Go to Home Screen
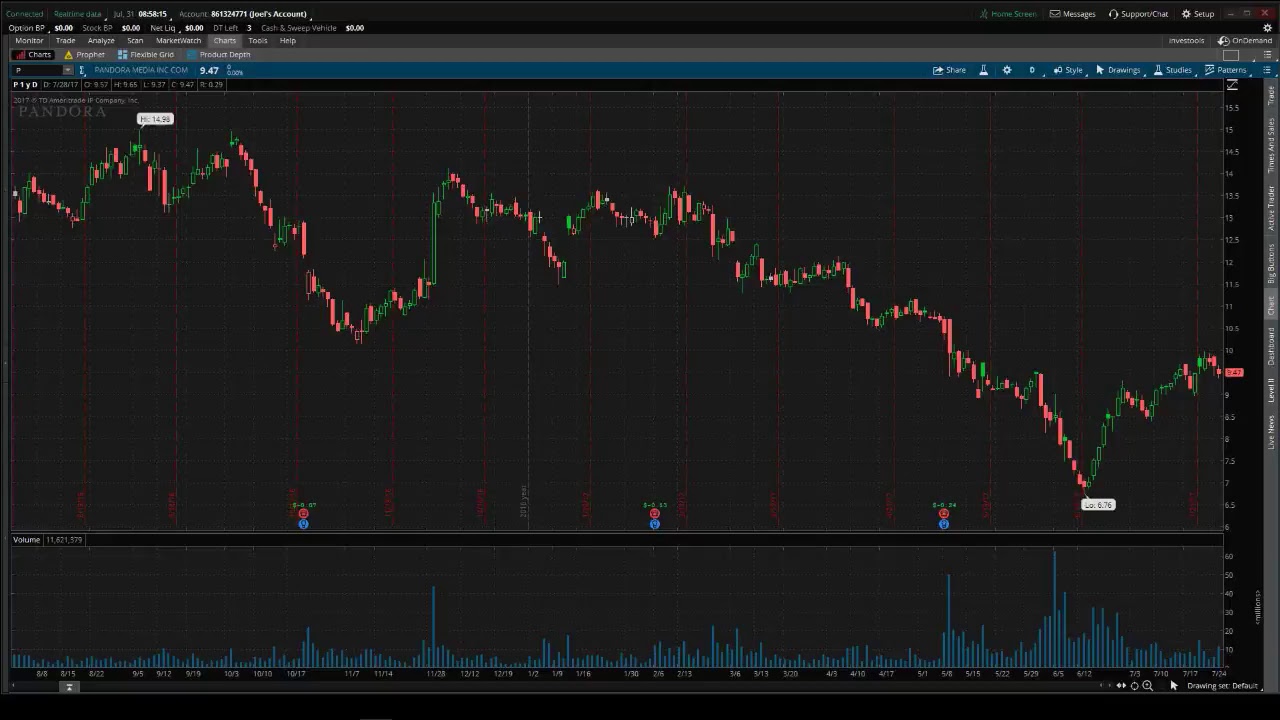The width and height of the screenshot is (1280, 720). [1007, 14]
